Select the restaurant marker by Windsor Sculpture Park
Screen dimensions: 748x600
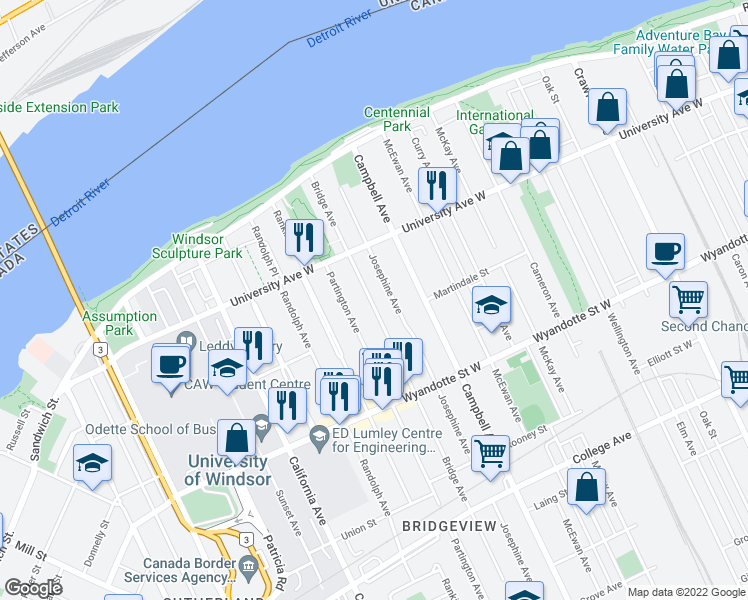pyautogui.click(x=304, y=238)
